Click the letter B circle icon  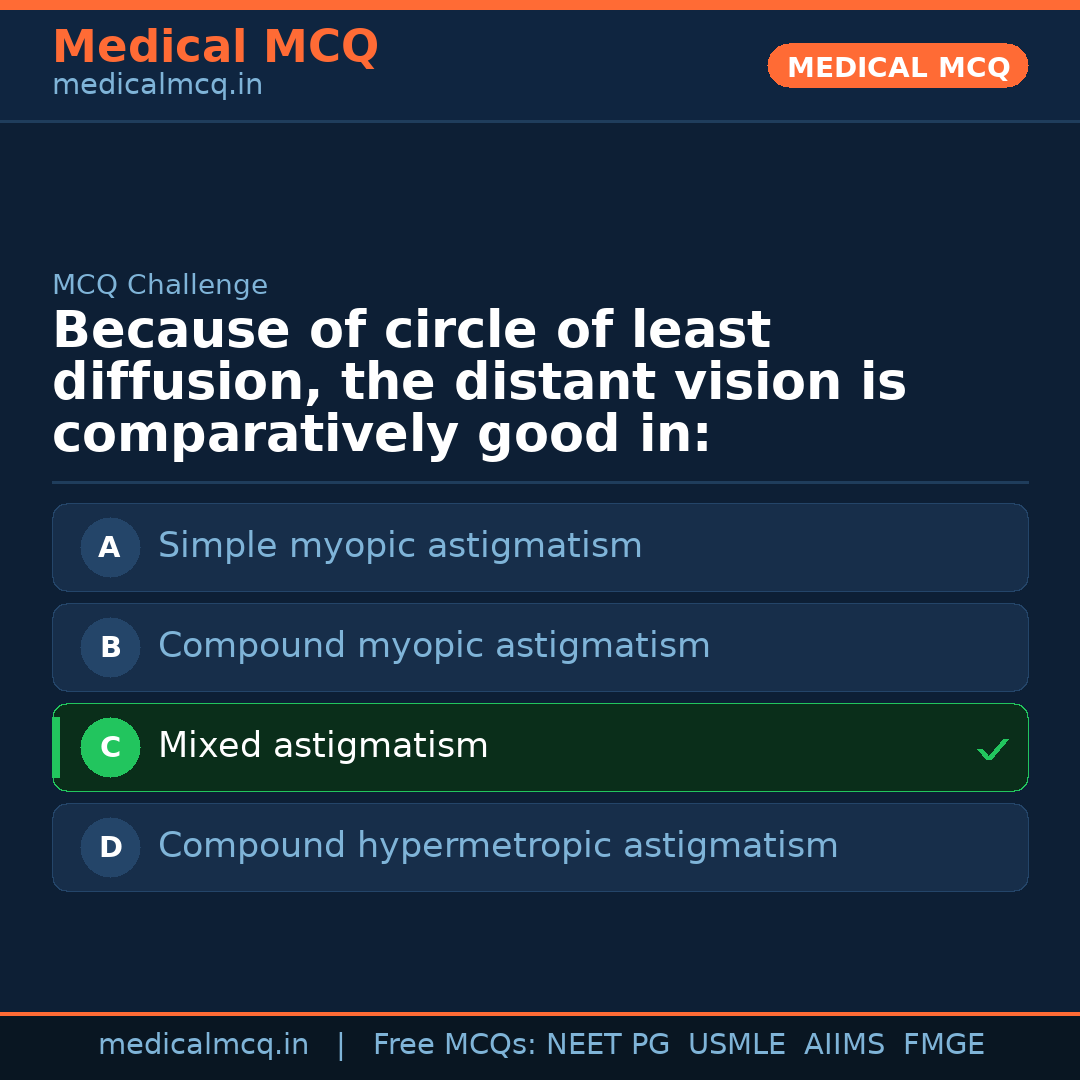tap(110, 647)
